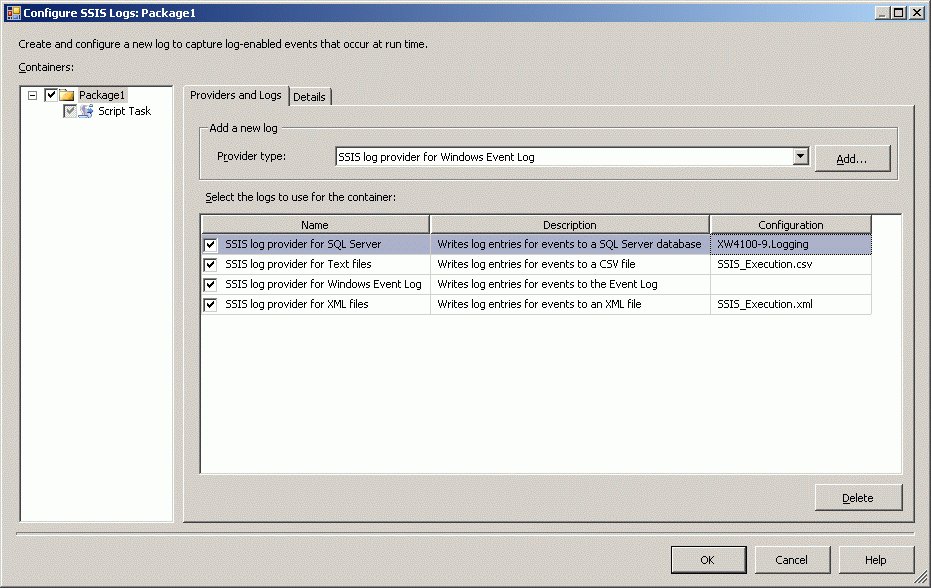Click the dialog resize grip
Viewport: 931px width, 588px height.
920,576
